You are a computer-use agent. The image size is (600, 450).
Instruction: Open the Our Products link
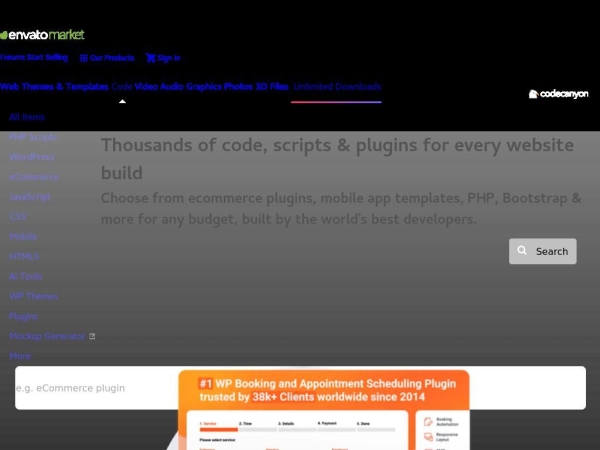112,58
